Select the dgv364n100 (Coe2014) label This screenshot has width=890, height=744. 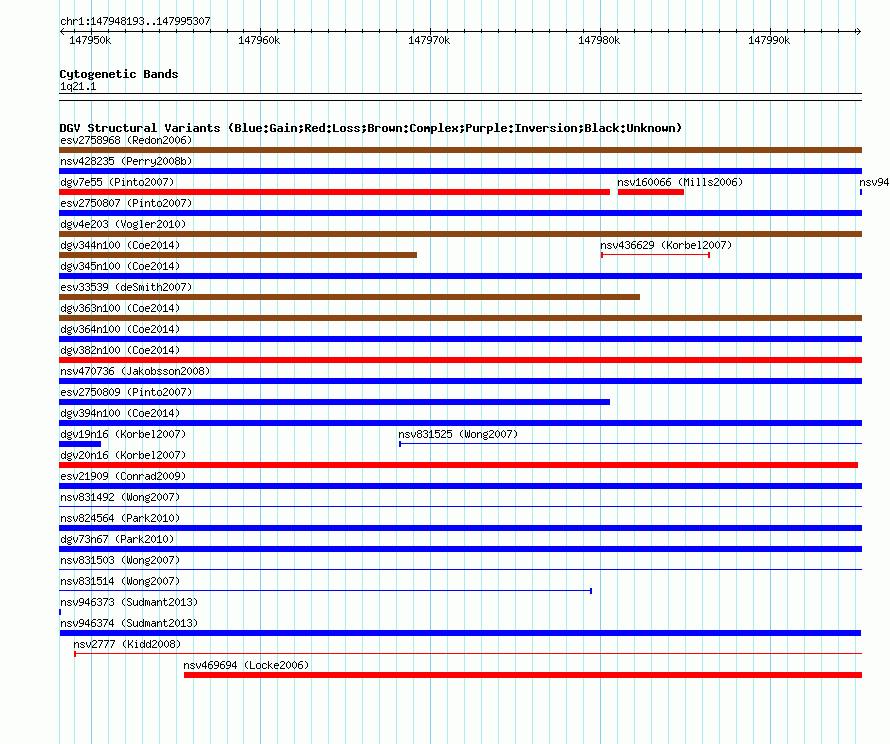click(120, 329)
